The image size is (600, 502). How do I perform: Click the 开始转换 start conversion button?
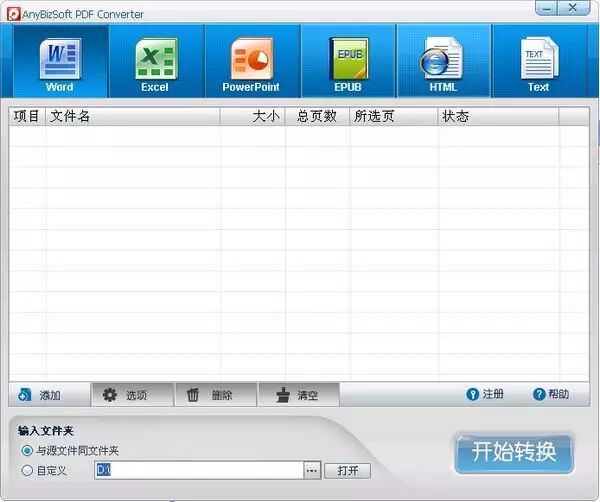point(514,453)
